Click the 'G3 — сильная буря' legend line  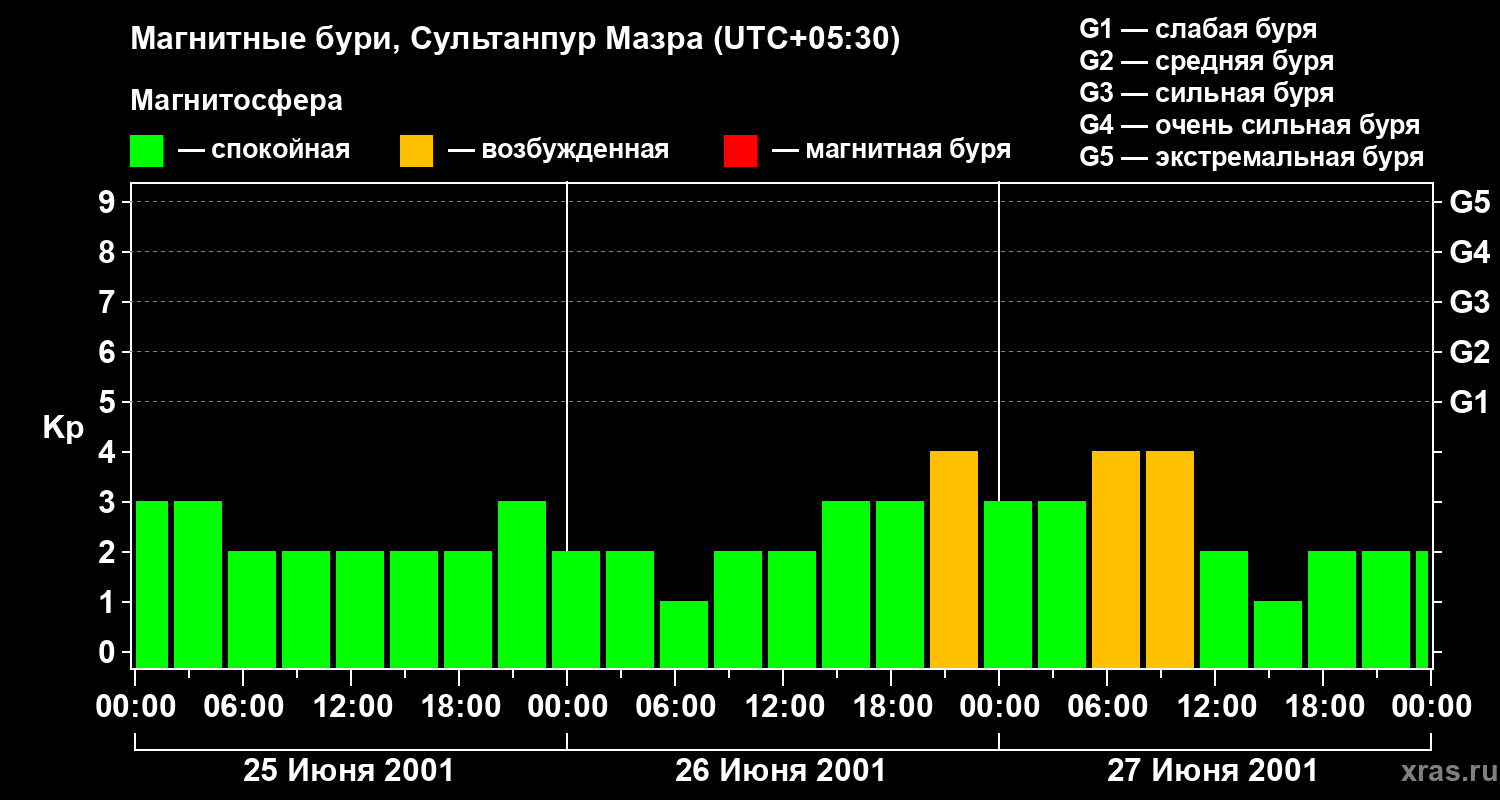[x=1206, y=93]
